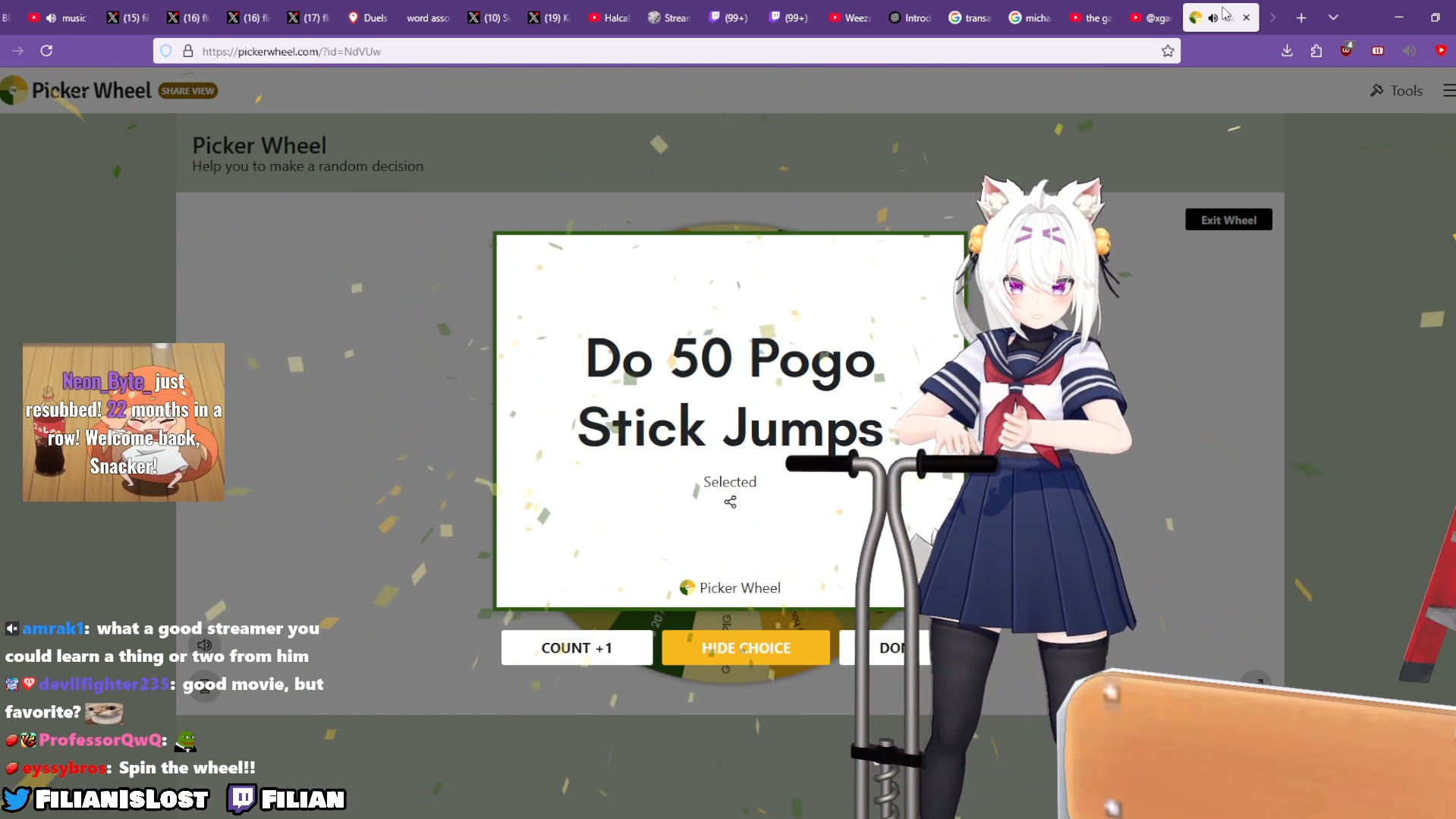Switch to the Stream dice tab
The height and width of the screenshot is (819, 1456).
coord(669,17)
